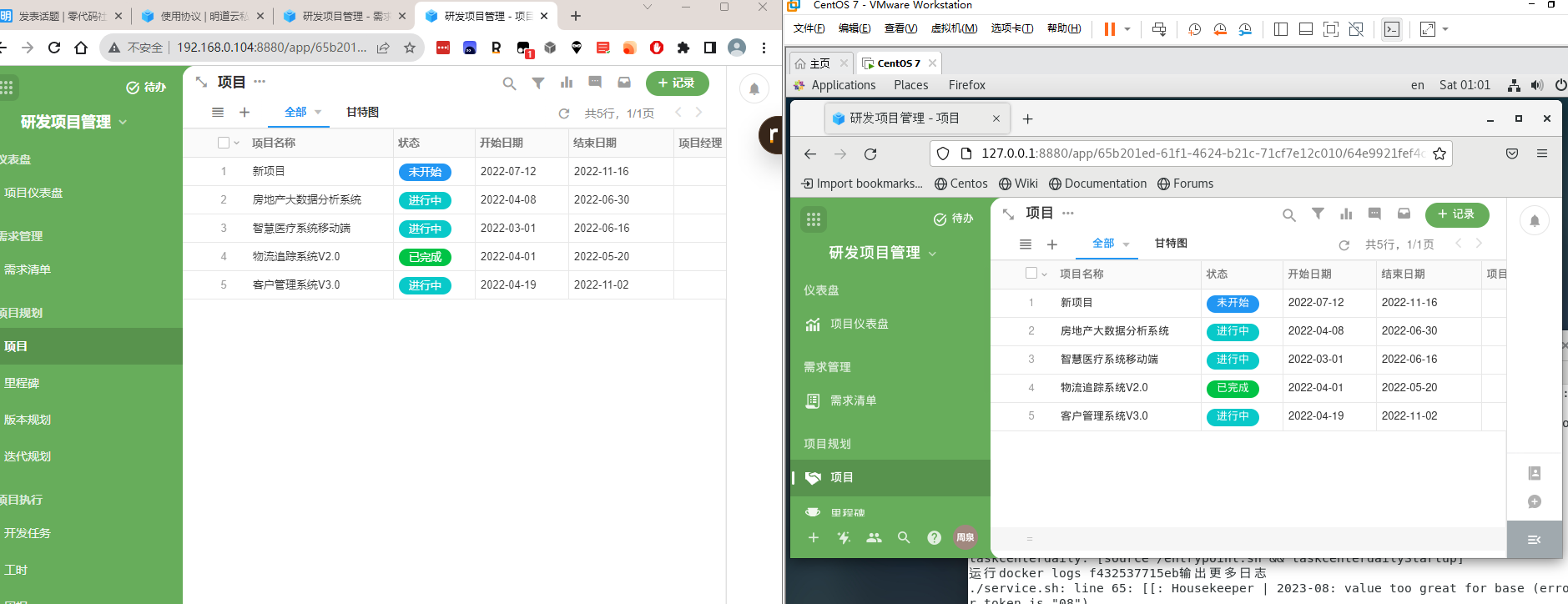Screen dimensions: 1568x604
Task: Click the notification bell in Firefox app
Action: (x=1535, y=221)
